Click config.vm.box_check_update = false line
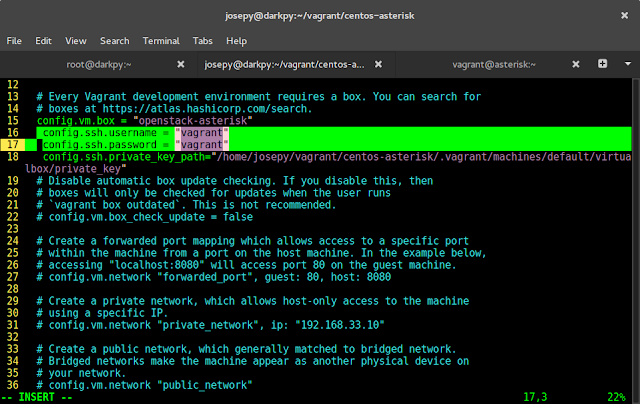640x404 pixels. (145, 217)
